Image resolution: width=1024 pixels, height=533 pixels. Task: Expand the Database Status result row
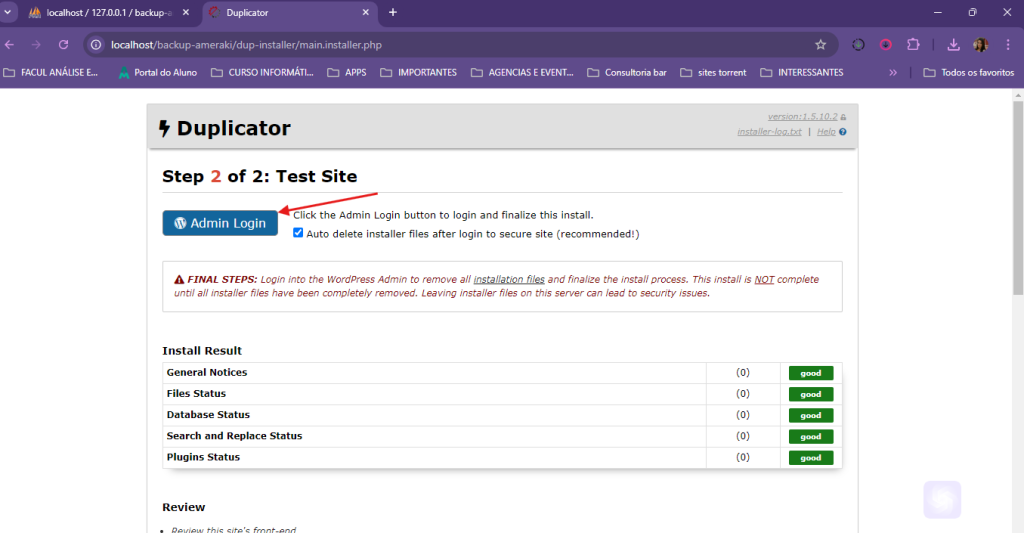[208, 414]
